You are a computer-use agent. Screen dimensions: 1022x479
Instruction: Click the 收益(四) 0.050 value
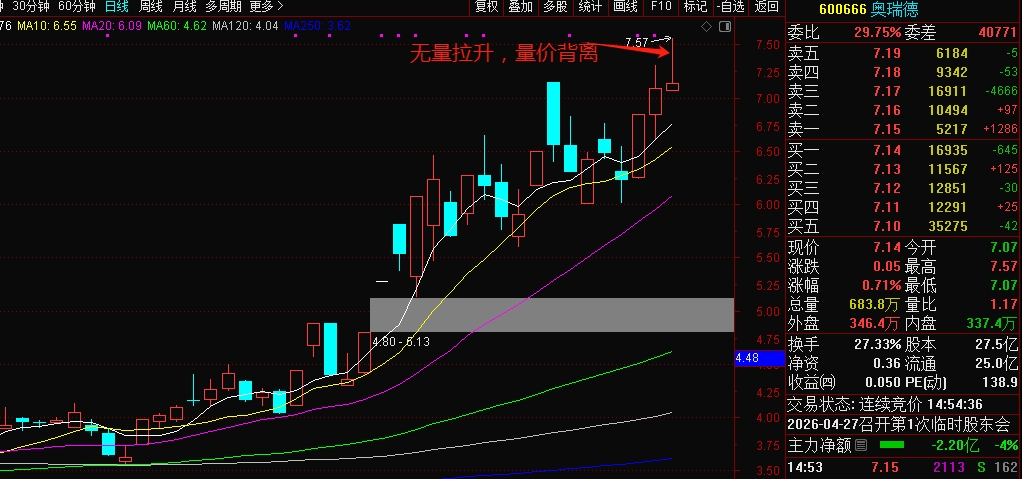(x=884, y=382)
